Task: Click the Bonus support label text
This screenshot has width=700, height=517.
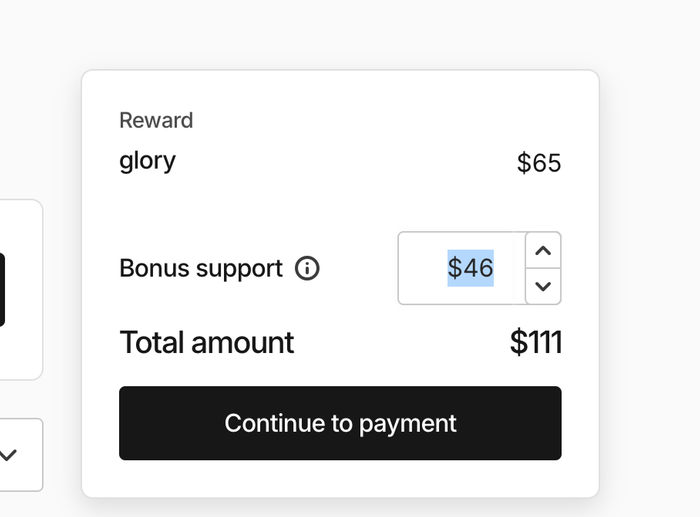Action: 201,268
